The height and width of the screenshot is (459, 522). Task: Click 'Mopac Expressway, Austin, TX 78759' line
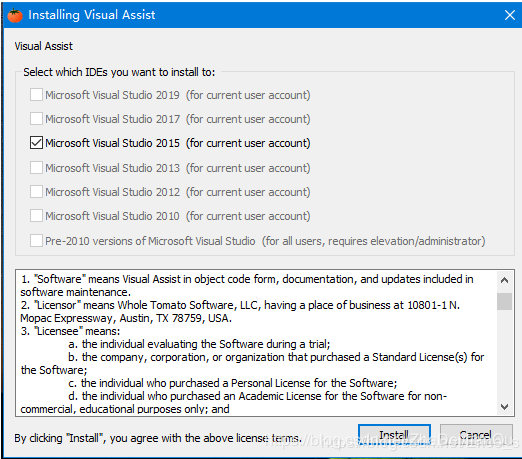[126, 318]
